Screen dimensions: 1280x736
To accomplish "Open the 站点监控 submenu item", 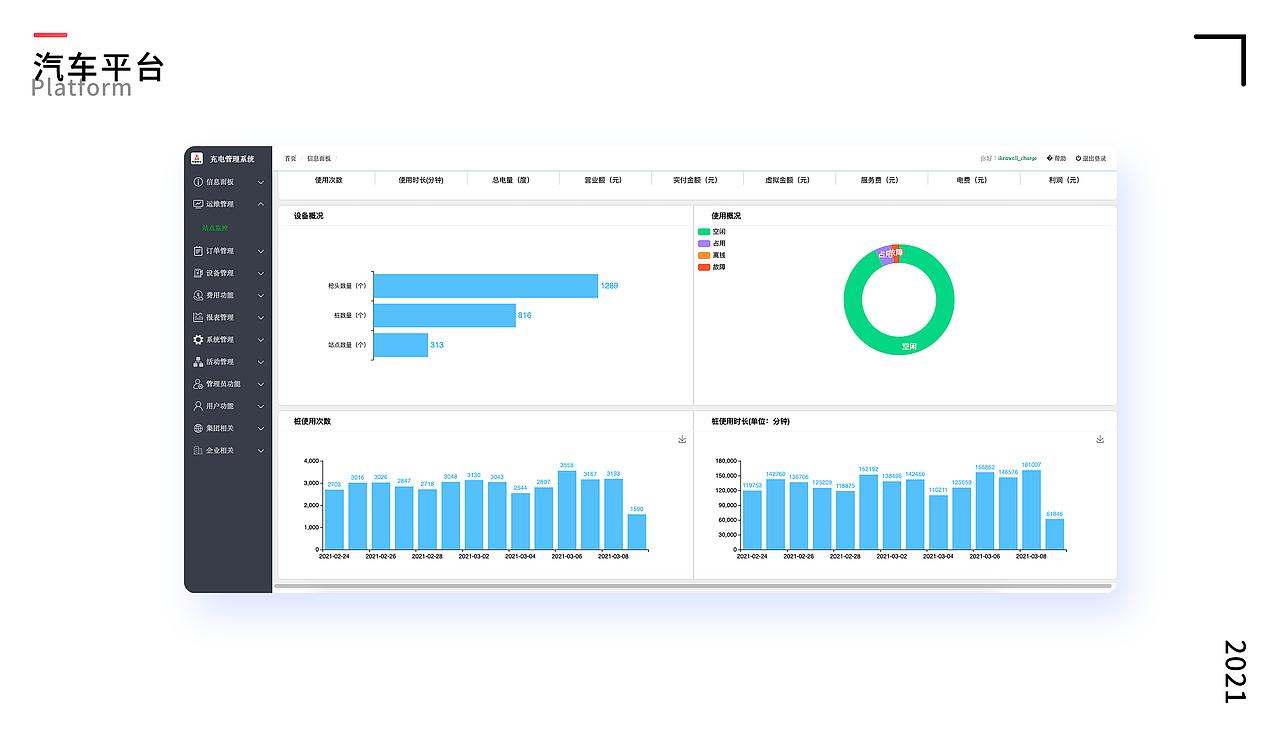I will tap(215, 228).
